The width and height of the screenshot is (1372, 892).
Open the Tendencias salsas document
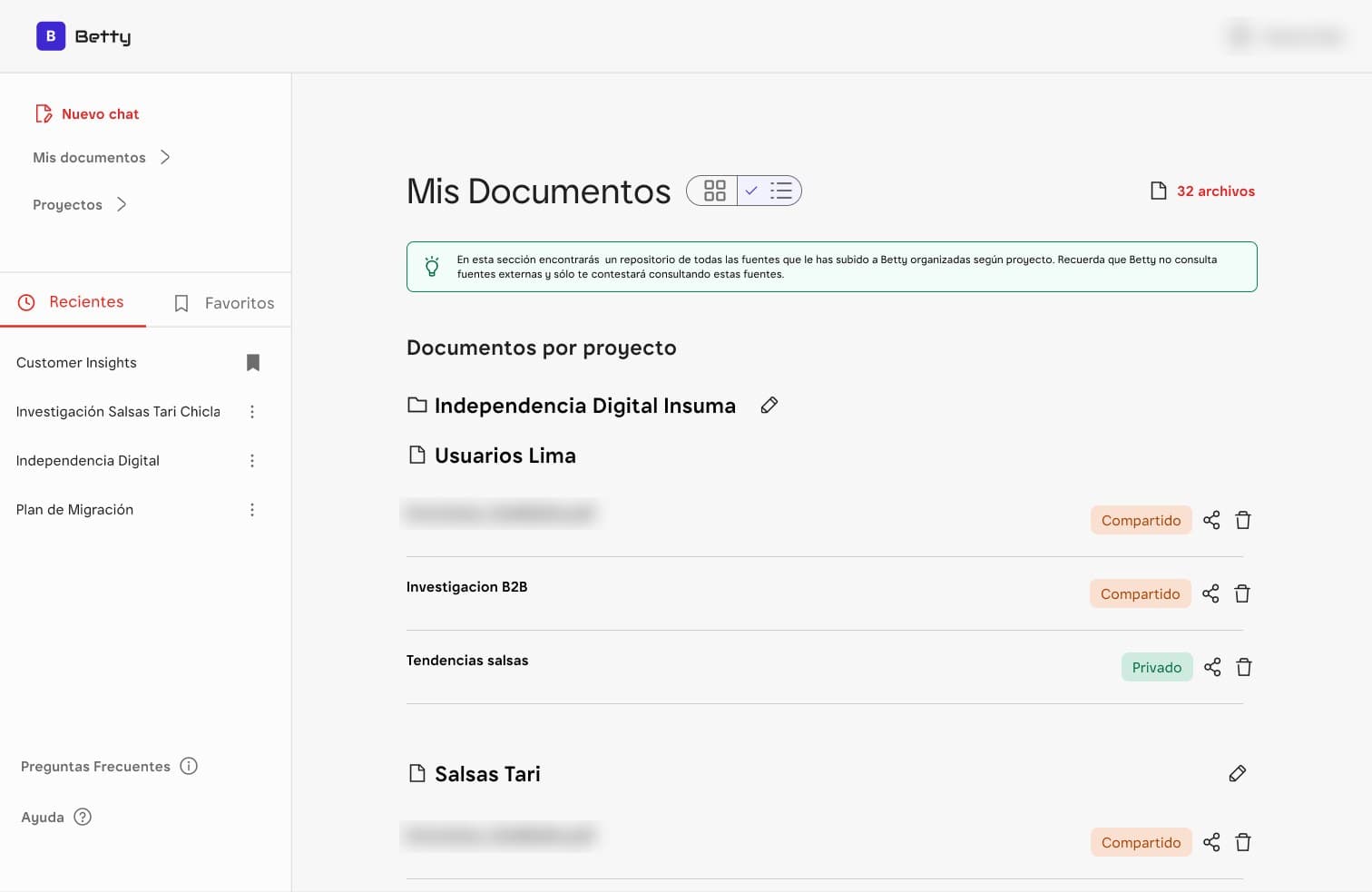pos(467,661)
